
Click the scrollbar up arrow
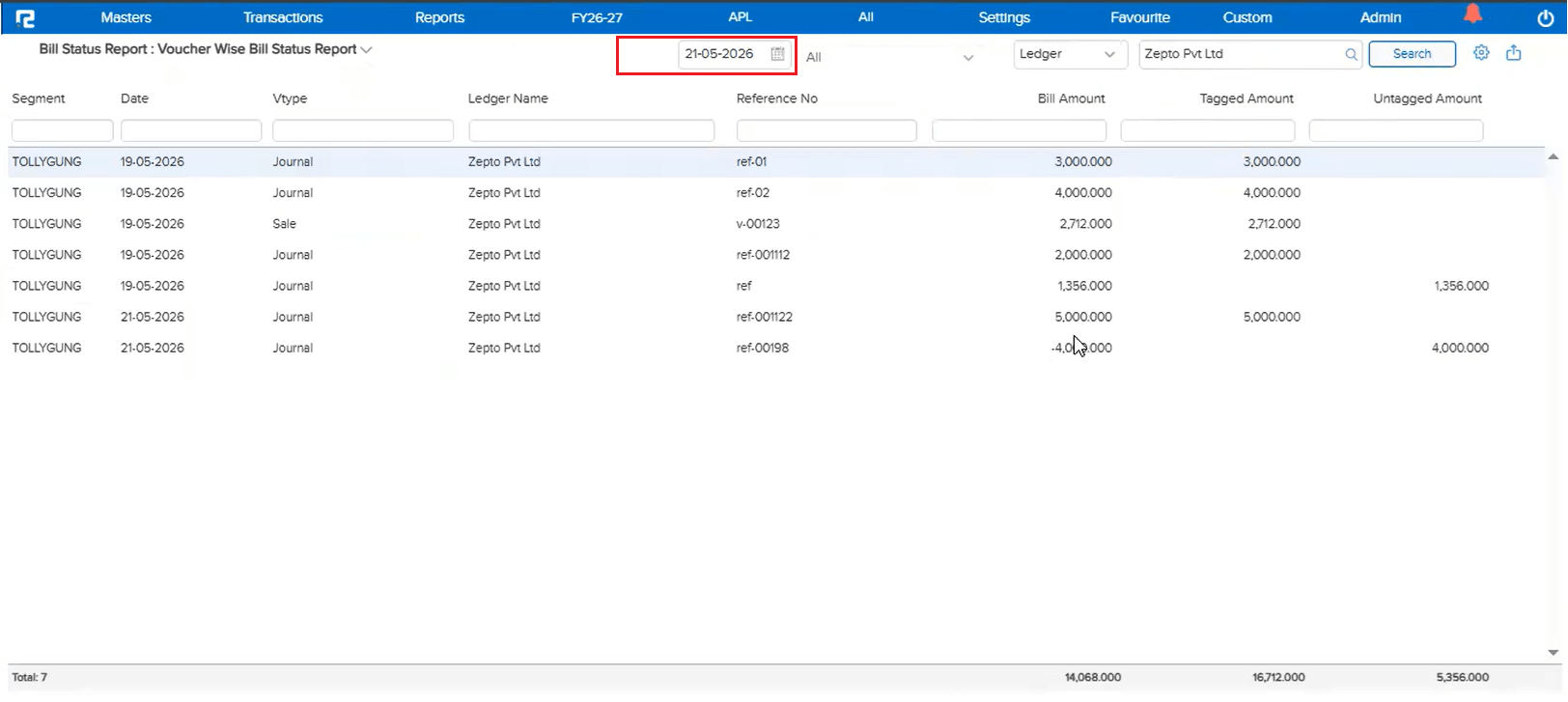[1553, 156]
